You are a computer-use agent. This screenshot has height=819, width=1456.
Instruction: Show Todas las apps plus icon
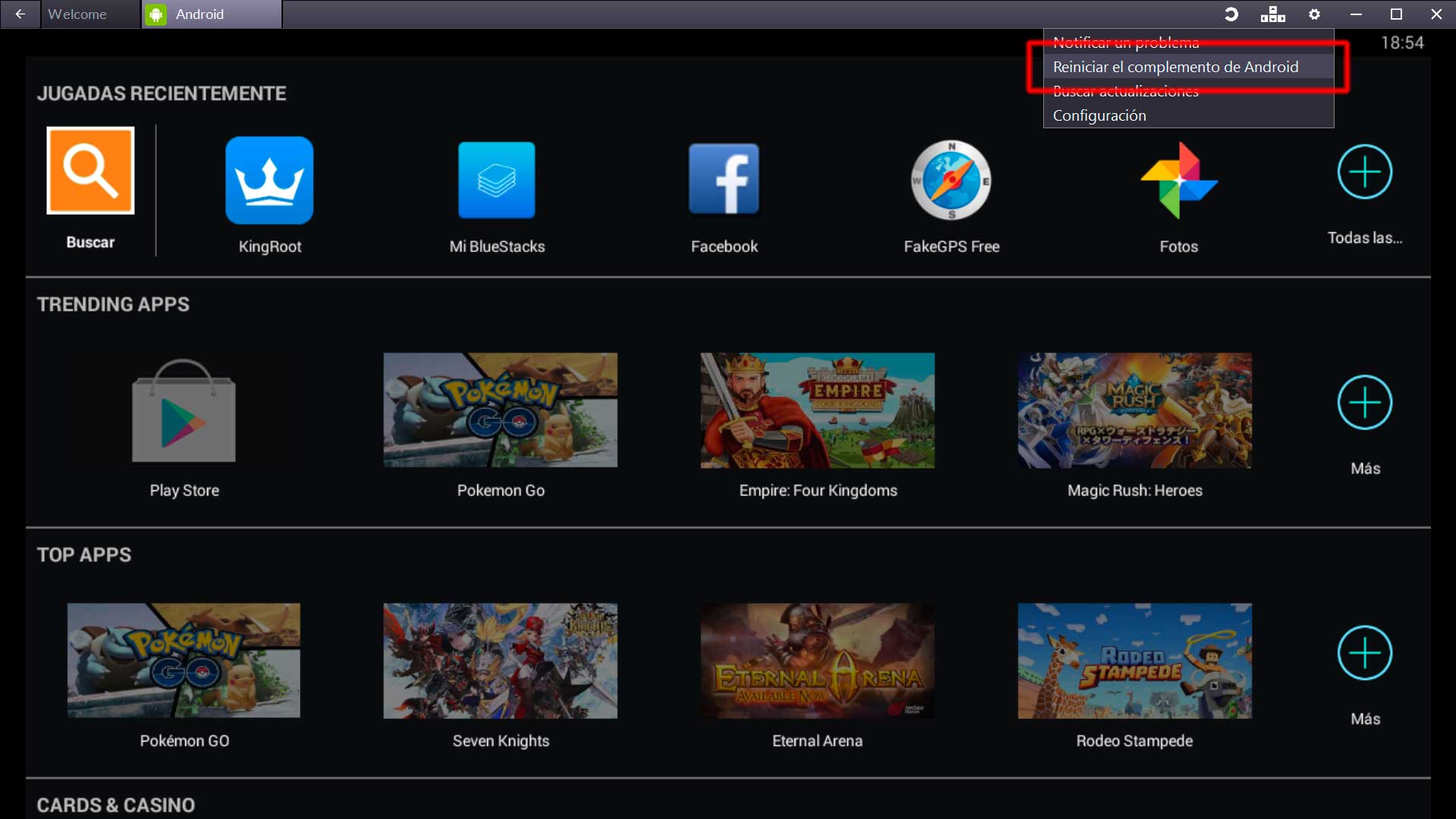[x=1364, y=172]
